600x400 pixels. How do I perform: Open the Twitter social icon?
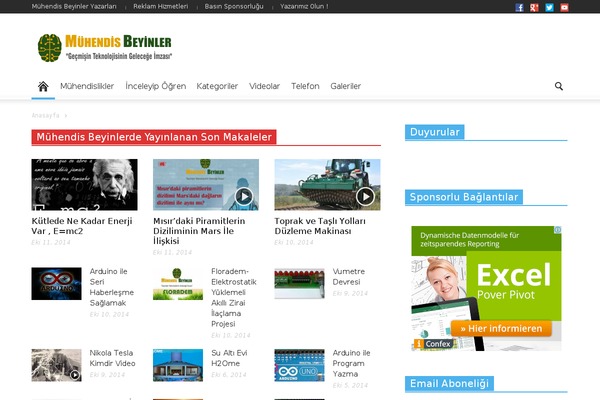pos(549,8)
